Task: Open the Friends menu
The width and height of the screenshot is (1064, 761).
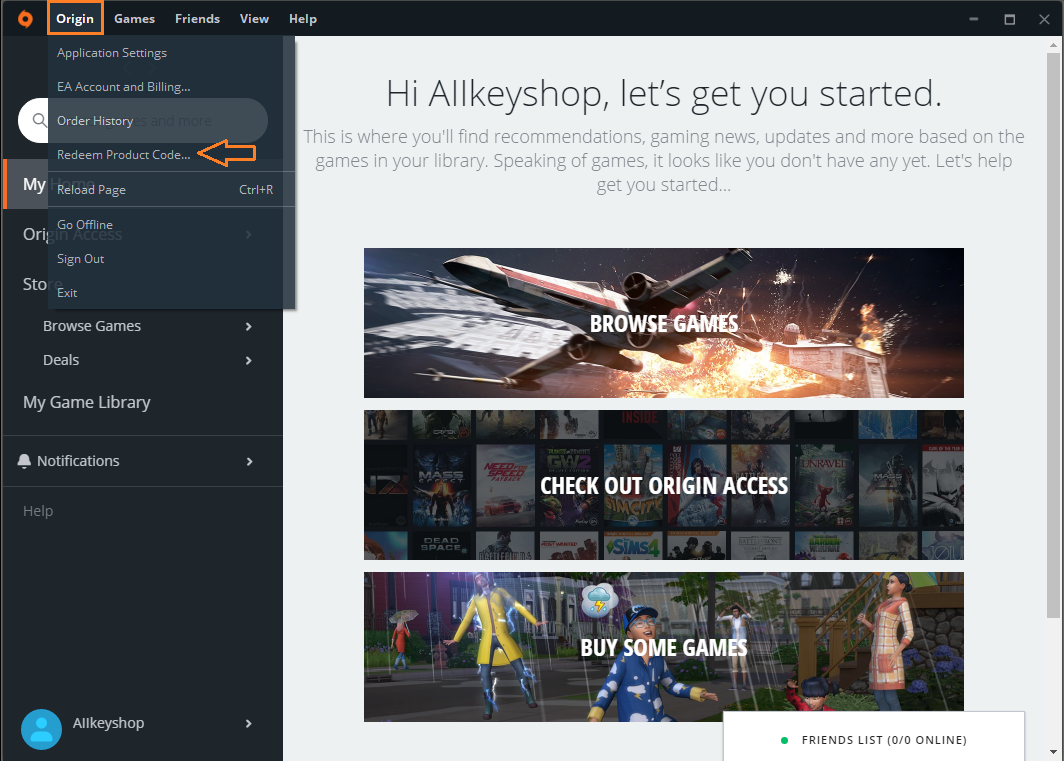Action: pos(197,19)
